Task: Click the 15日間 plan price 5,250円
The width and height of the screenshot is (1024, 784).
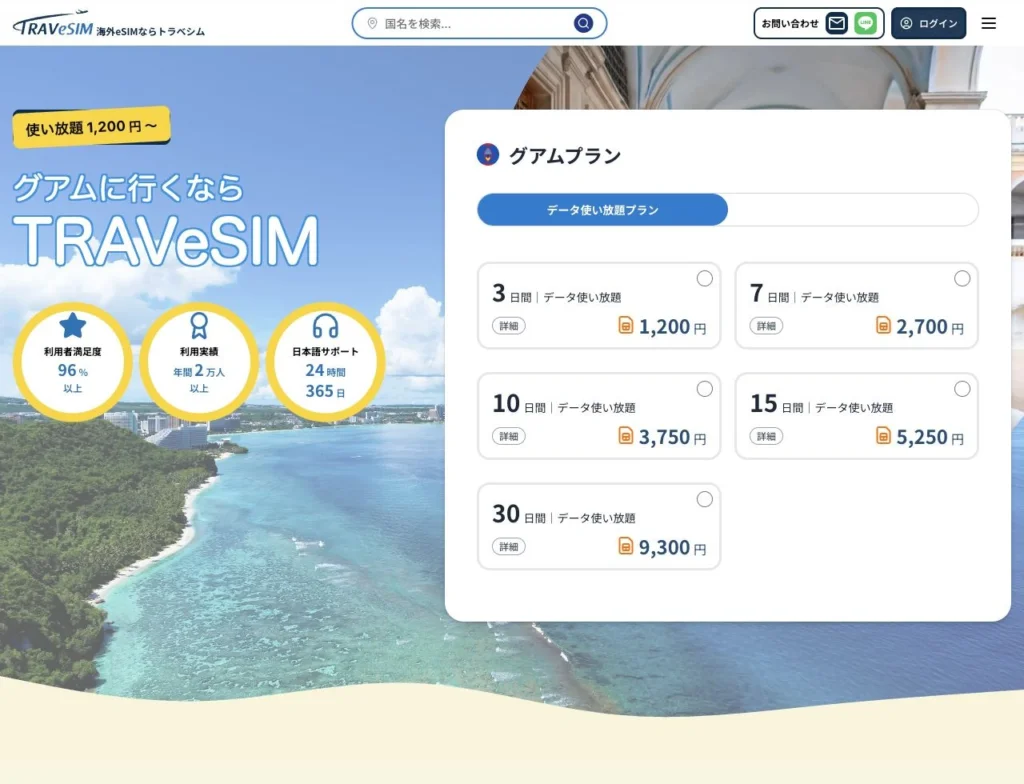Action: click(x=930, y=436)
